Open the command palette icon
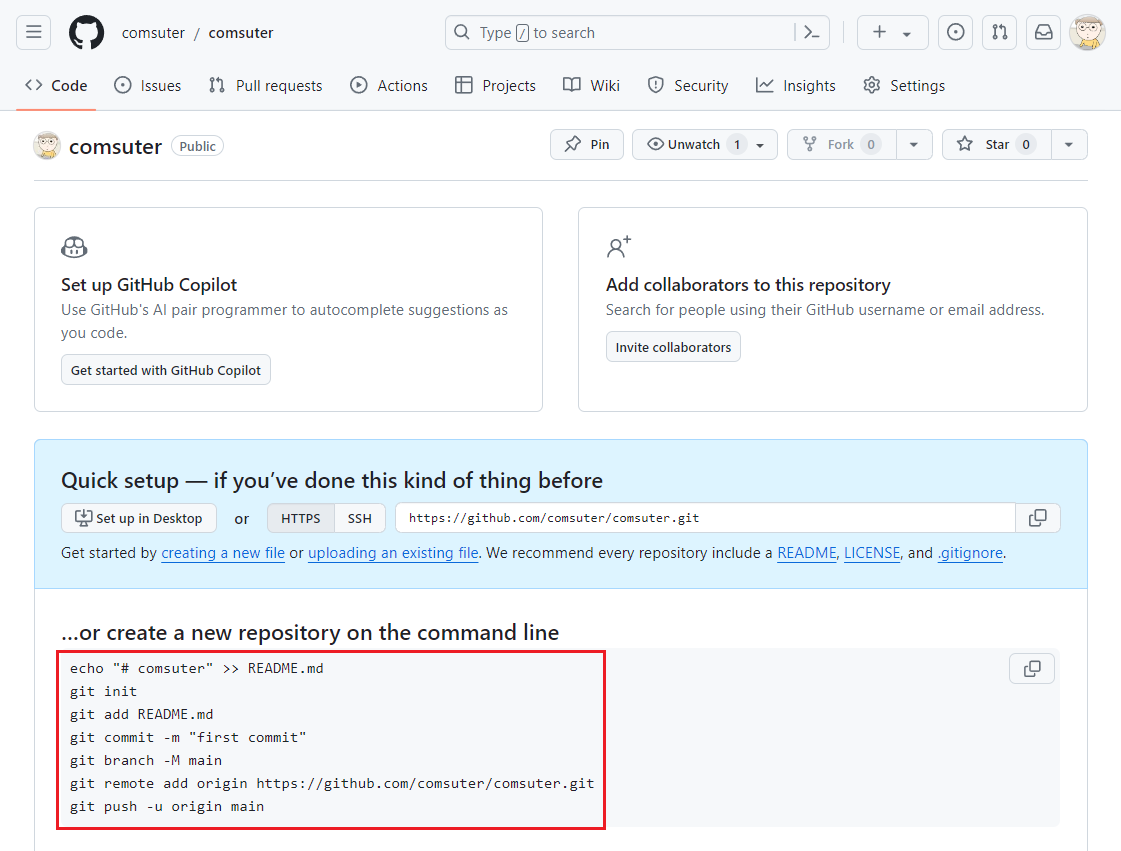The width and height of the screenshot is (1121, 851). click(x=811, y=33)
